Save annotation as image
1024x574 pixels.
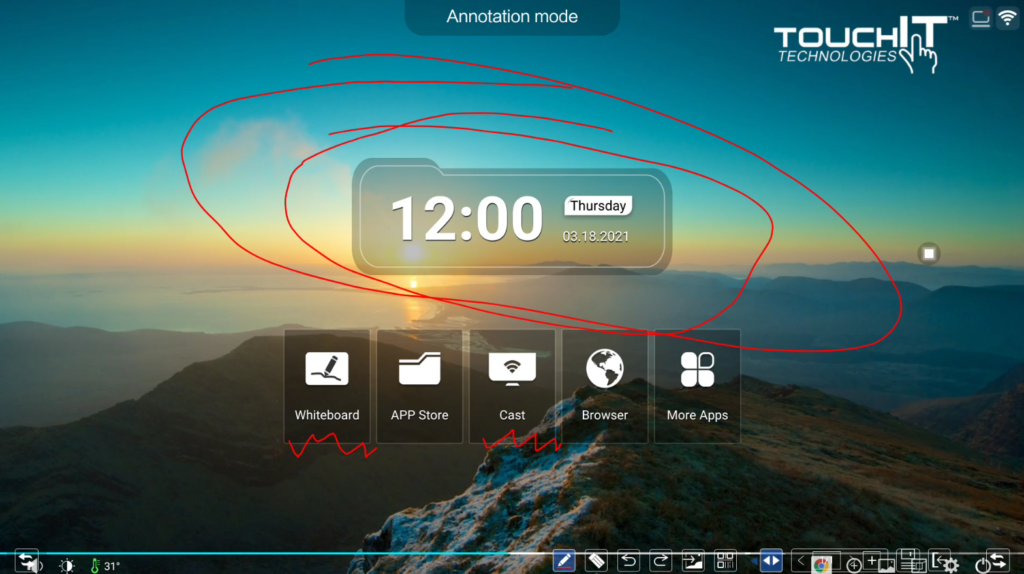[692, 561]
